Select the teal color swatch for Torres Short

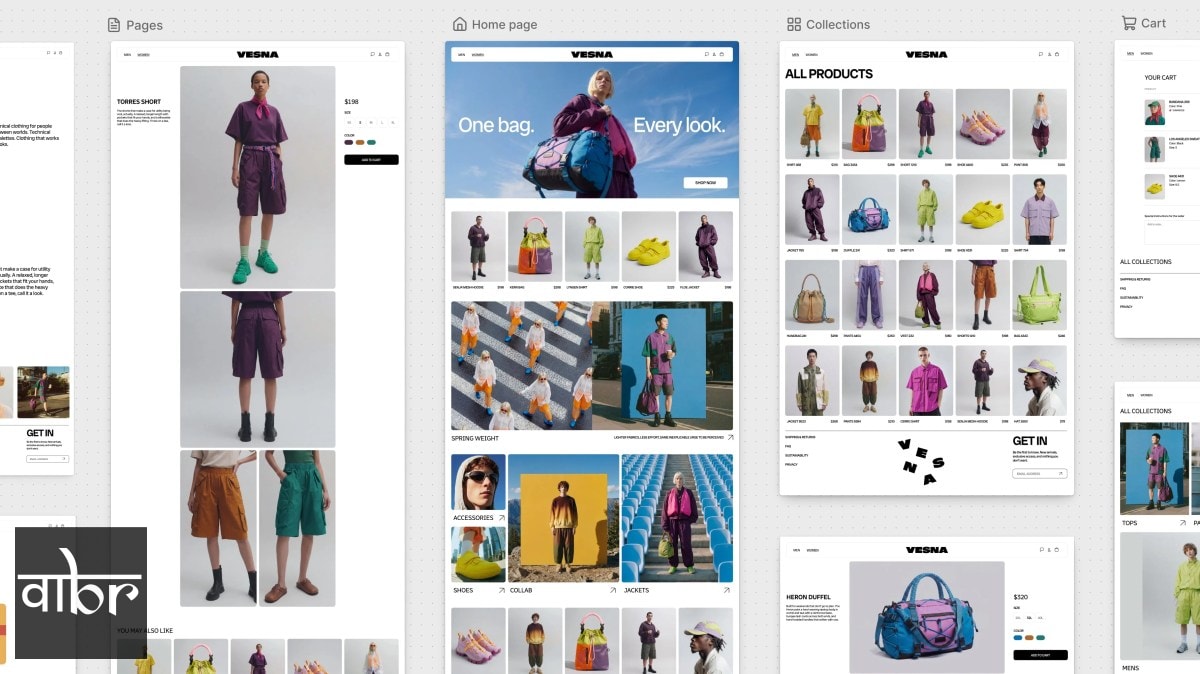[x=372, y=142]
